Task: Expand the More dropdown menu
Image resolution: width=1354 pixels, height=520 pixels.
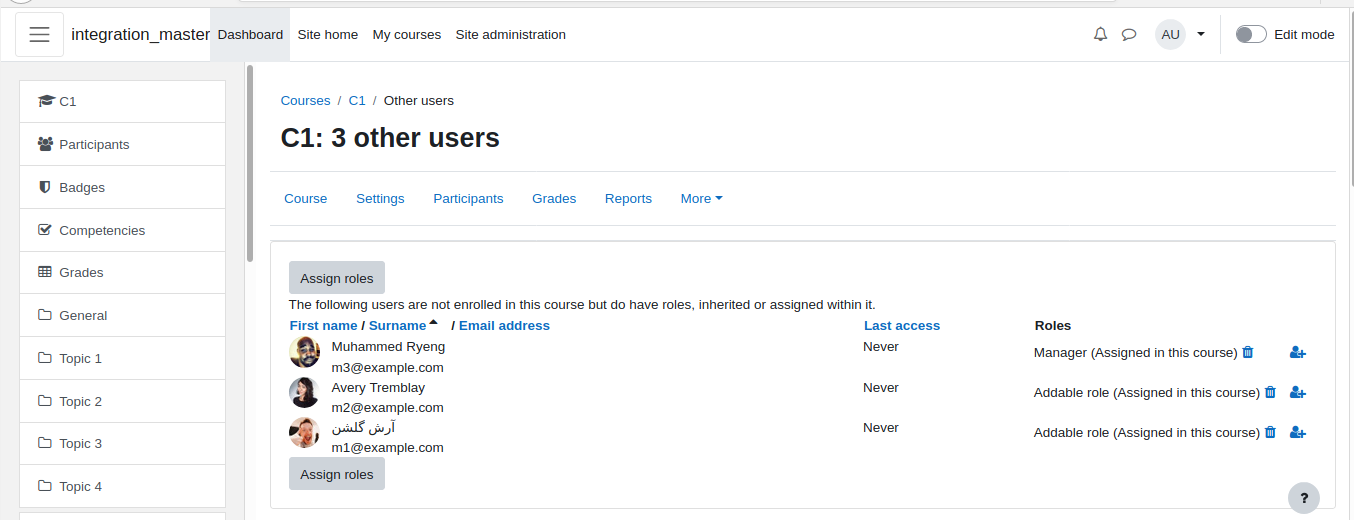Action: click(701, 199)
